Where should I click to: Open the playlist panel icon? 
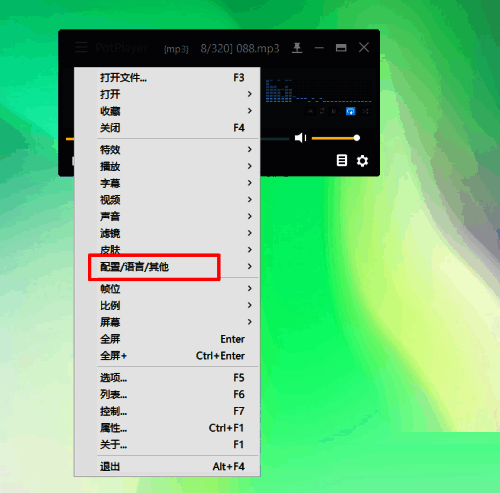(342, 160)
